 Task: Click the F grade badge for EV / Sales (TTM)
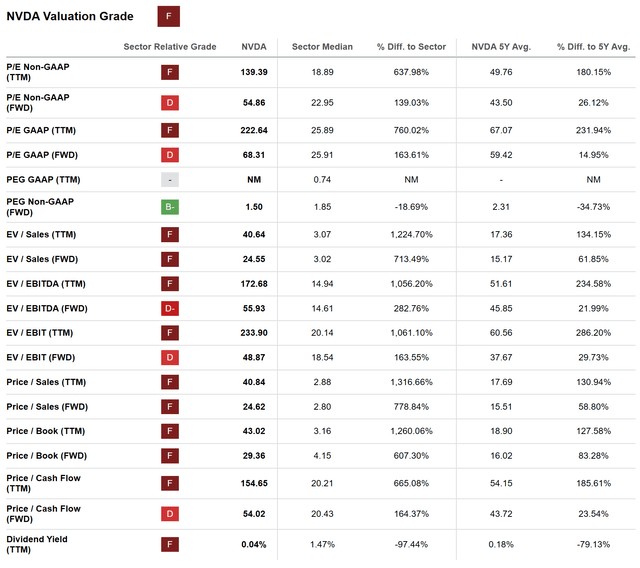(x=170, y=236)
